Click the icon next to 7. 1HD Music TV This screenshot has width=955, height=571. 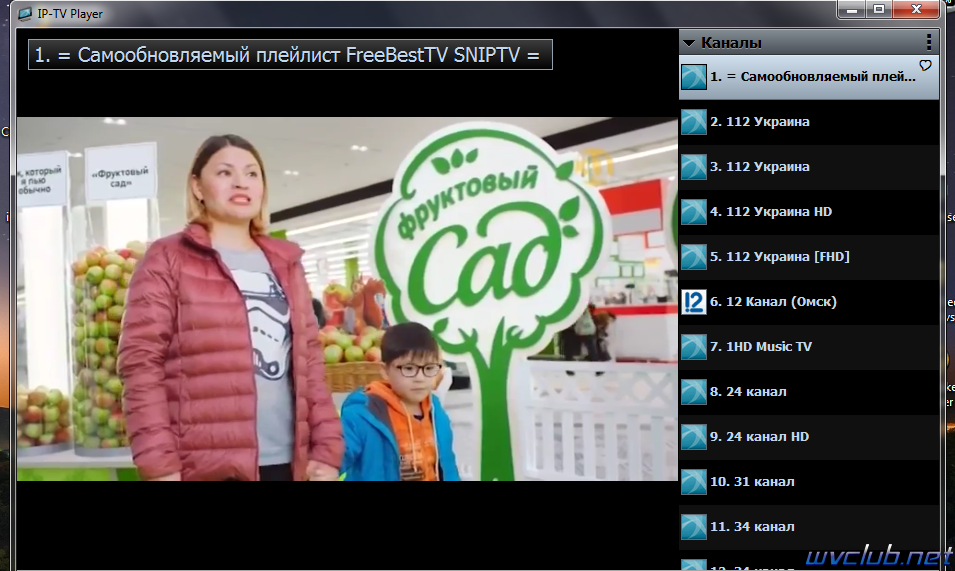click(x=694, y=347)
